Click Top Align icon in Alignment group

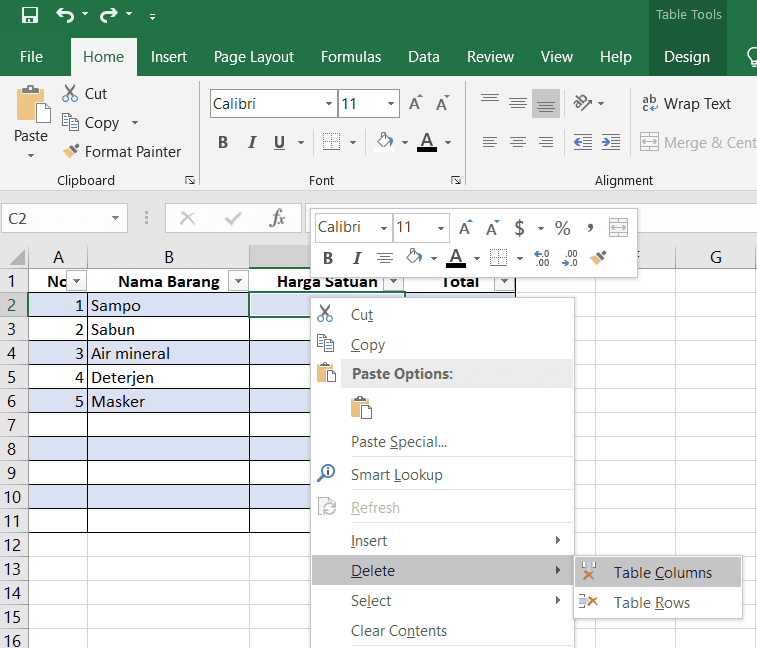(490, 99)
